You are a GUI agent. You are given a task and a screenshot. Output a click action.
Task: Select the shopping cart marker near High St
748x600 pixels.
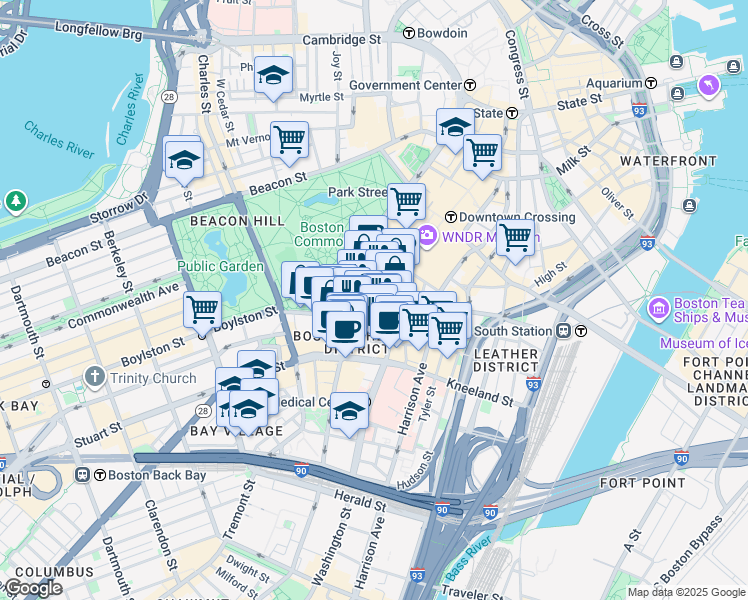515,239
